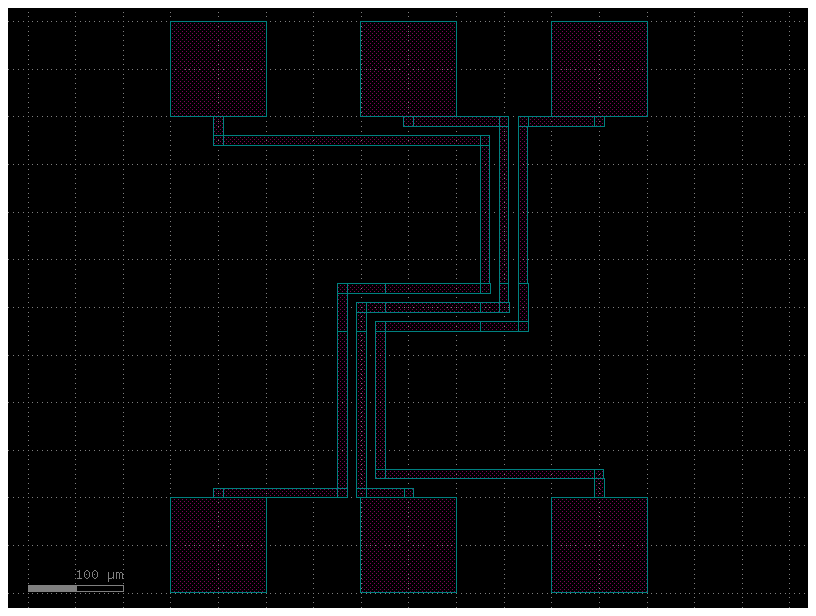Click the 100 µm scale label text

pos(99,575)
